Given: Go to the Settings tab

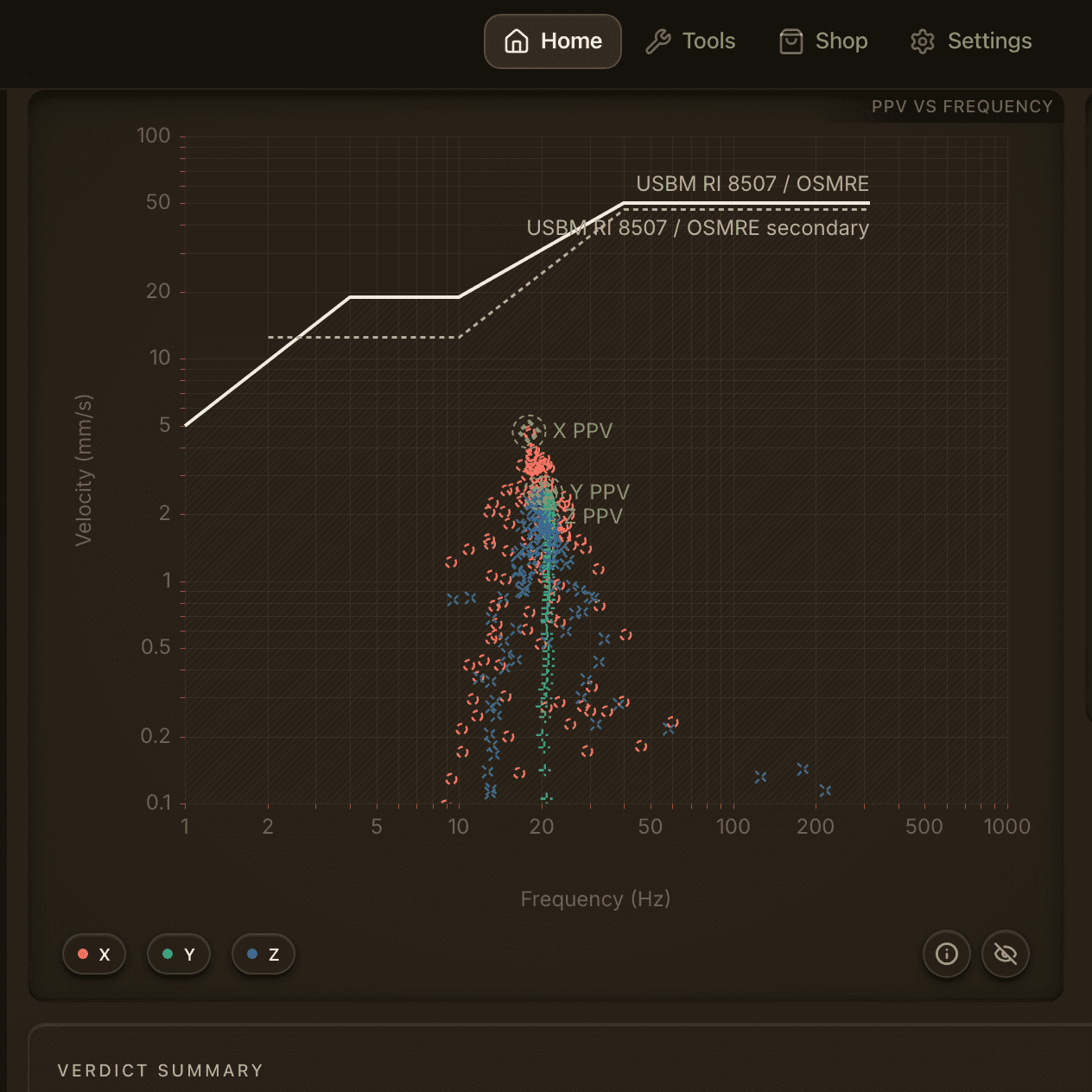Looking at the screenshot, I should pyautogui.click(x=972, y=41).
